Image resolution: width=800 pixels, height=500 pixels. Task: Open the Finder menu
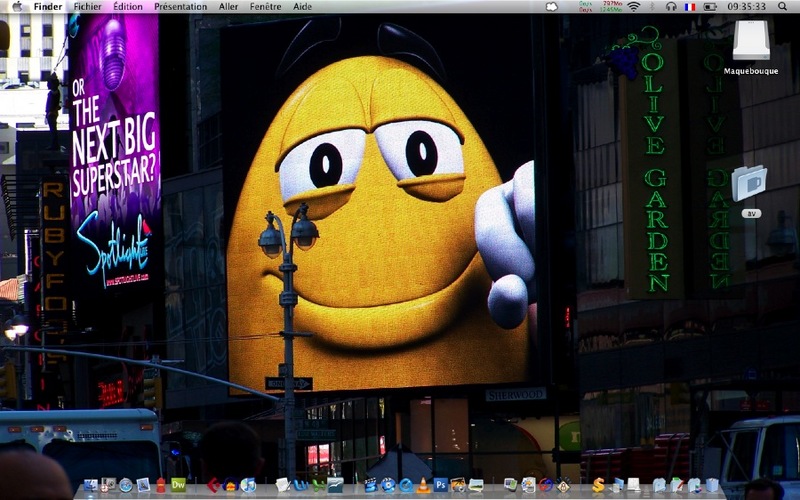point(48,7)
